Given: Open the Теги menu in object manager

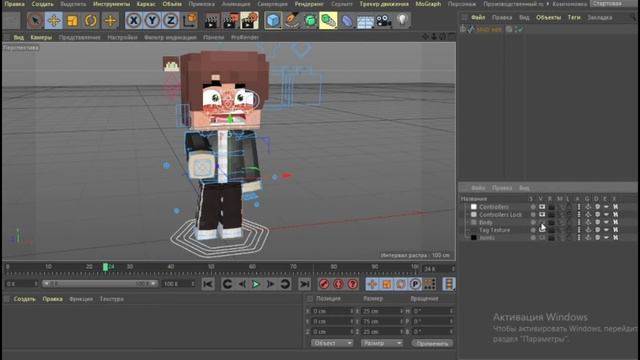Looking at the screenshot, I should [x=574, y=18].
